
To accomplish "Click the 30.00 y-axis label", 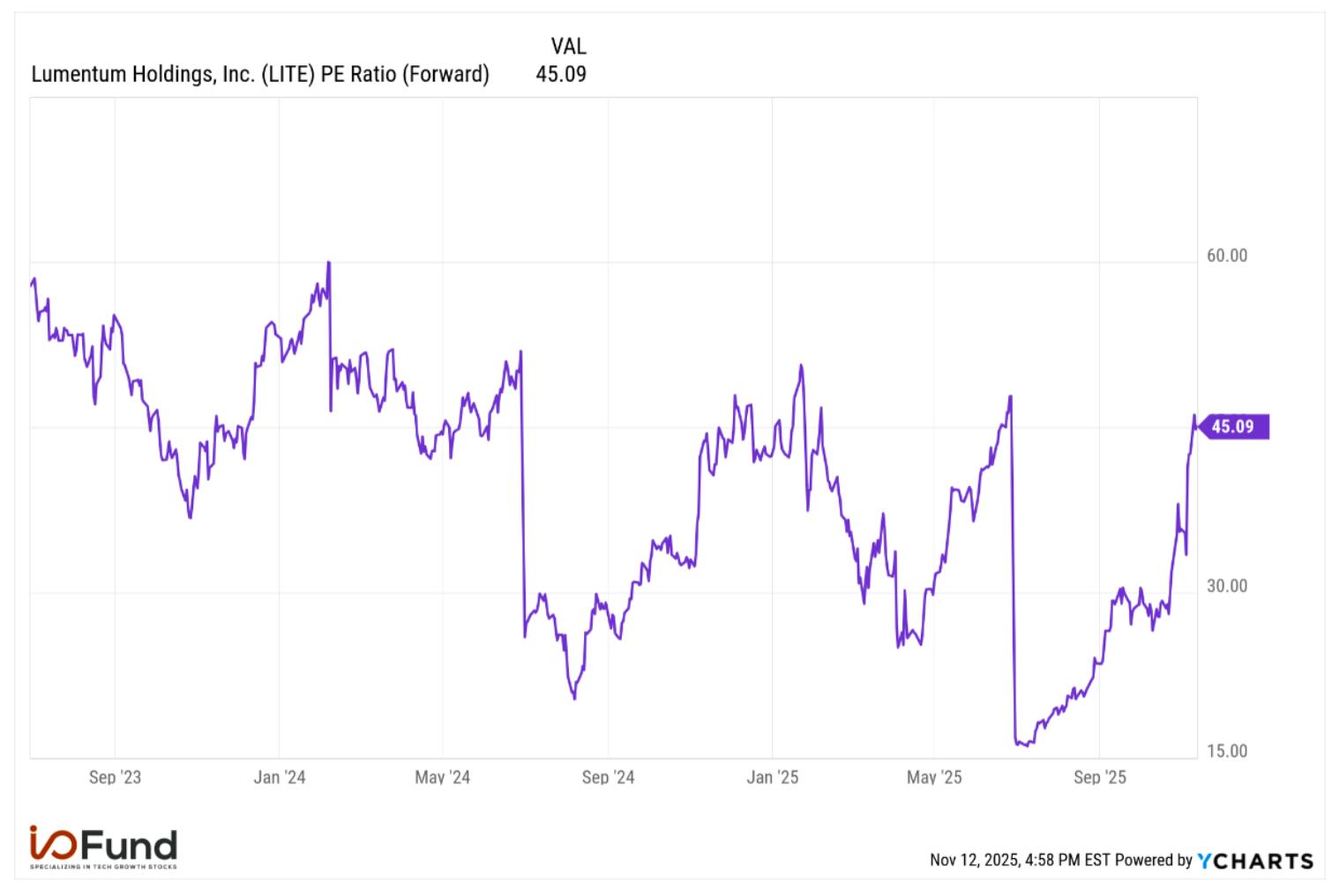I will tap(1227, 586).
